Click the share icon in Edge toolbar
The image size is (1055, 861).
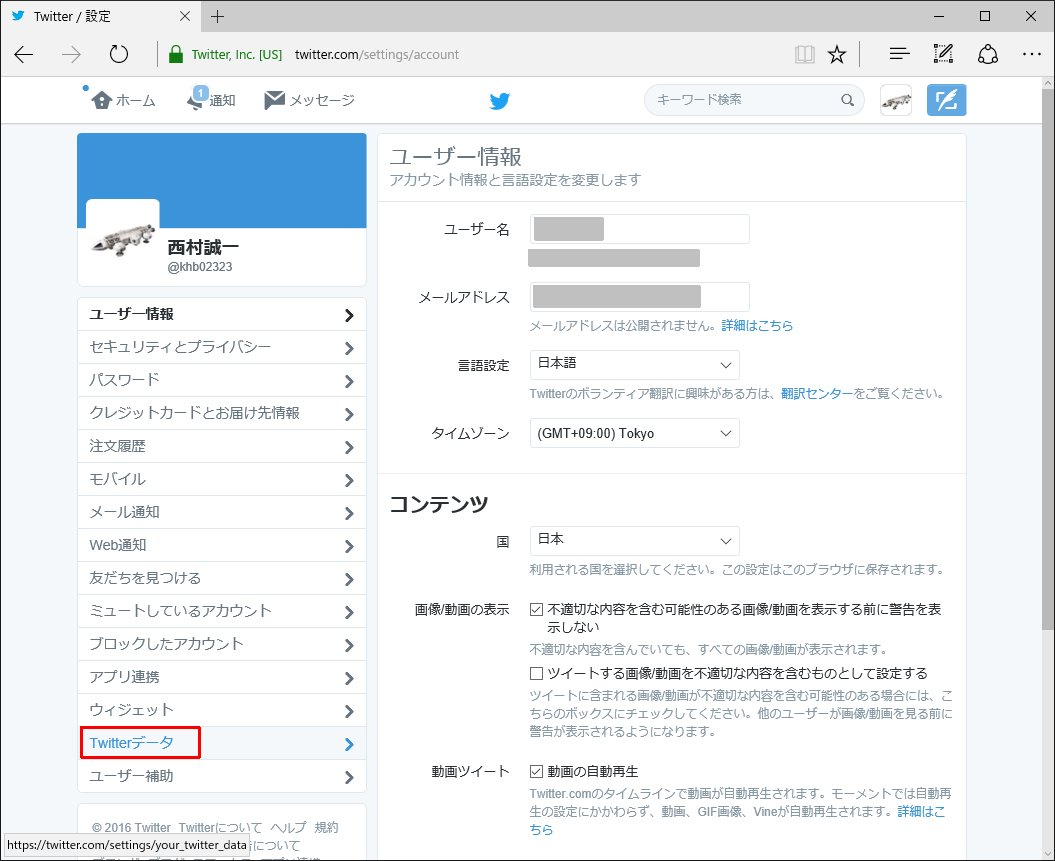tap(988, 54)
